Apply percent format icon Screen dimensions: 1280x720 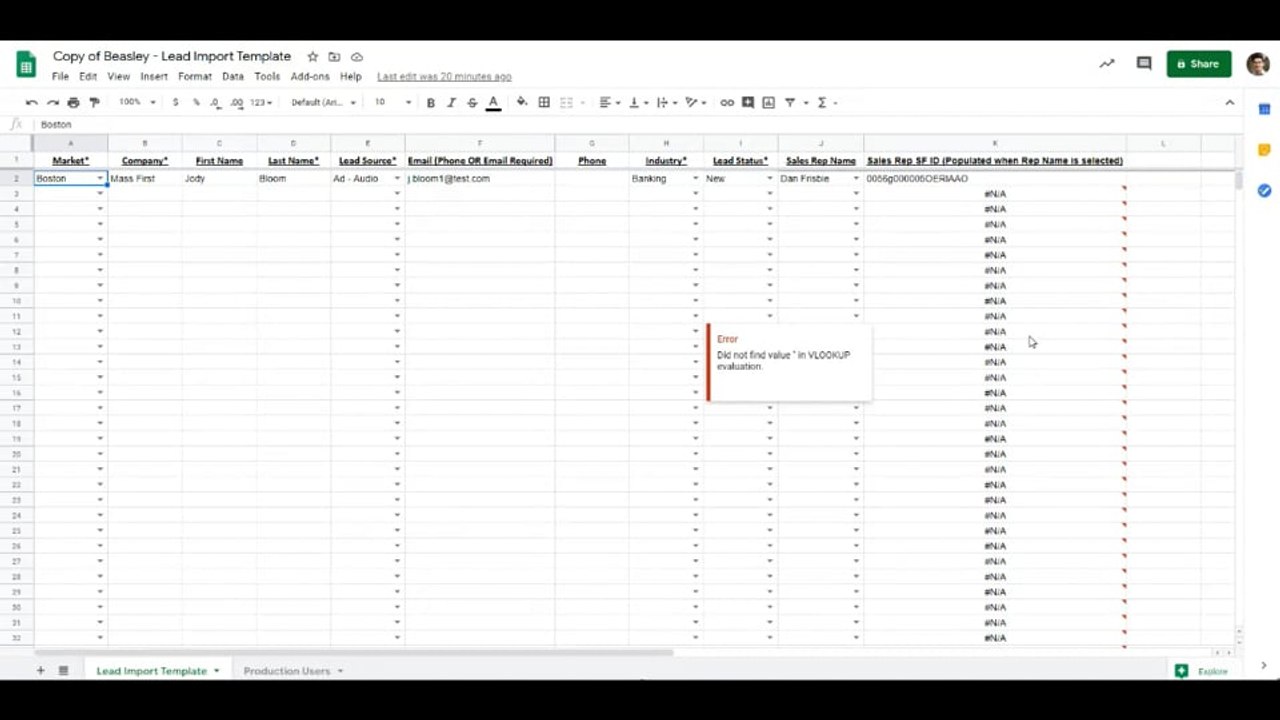tap(196, 102)
